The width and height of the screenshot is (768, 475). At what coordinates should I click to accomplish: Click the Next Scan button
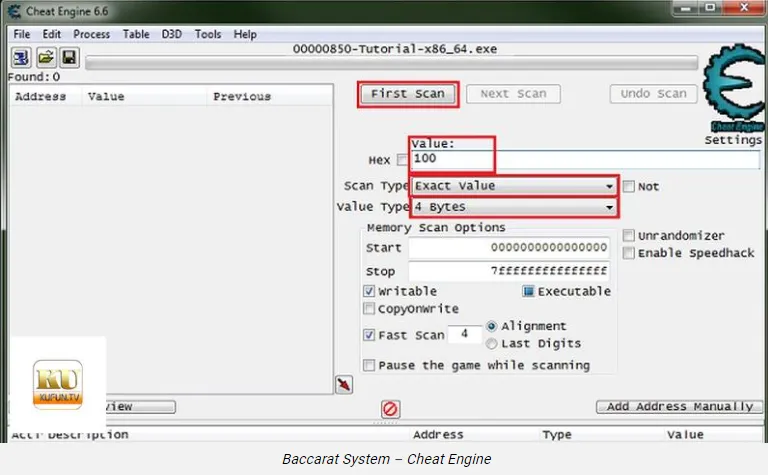tap(513, 94)
